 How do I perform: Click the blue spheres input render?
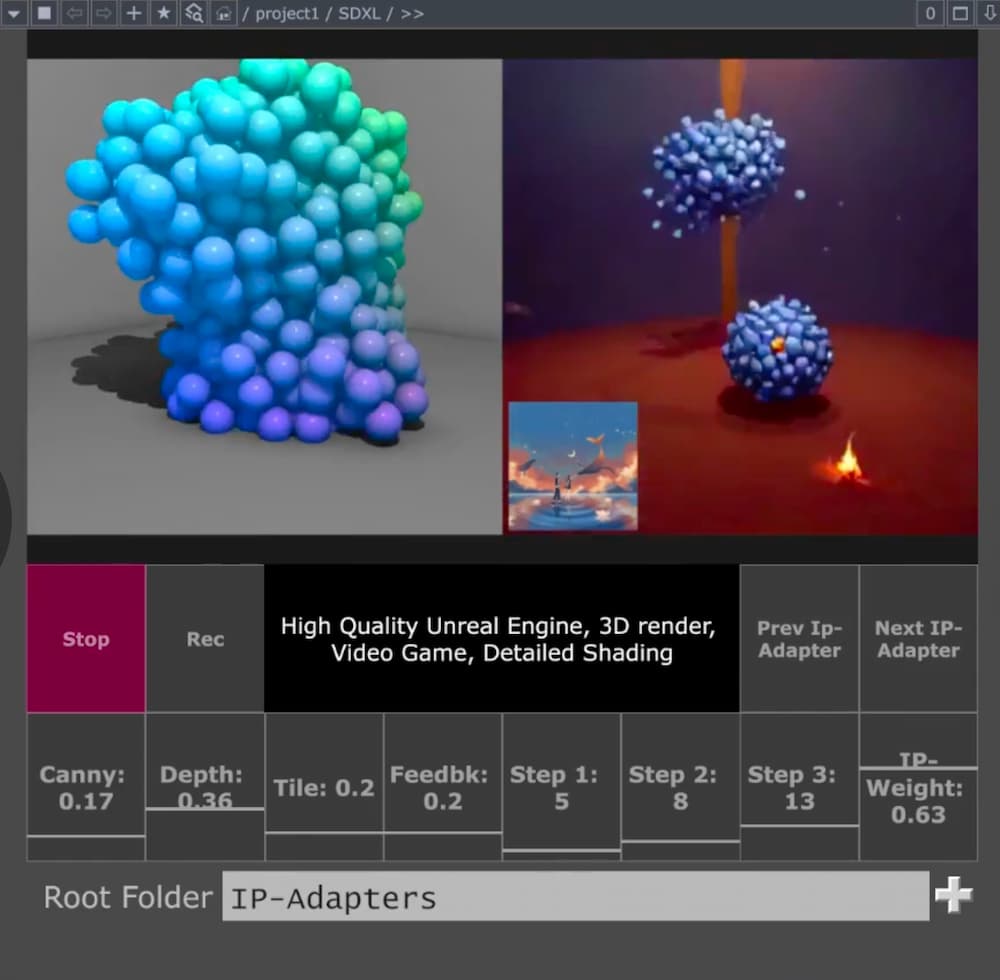[x=264, y=296]
